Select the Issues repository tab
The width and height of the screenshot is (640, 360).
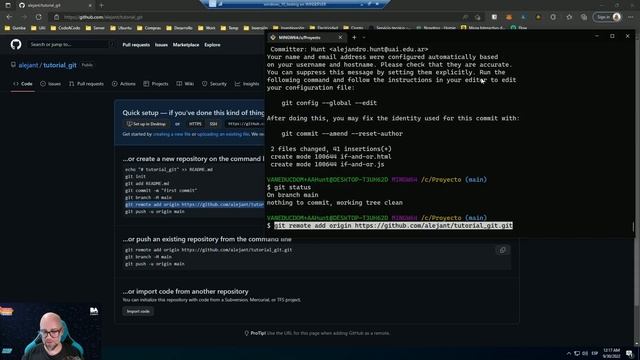51,84
